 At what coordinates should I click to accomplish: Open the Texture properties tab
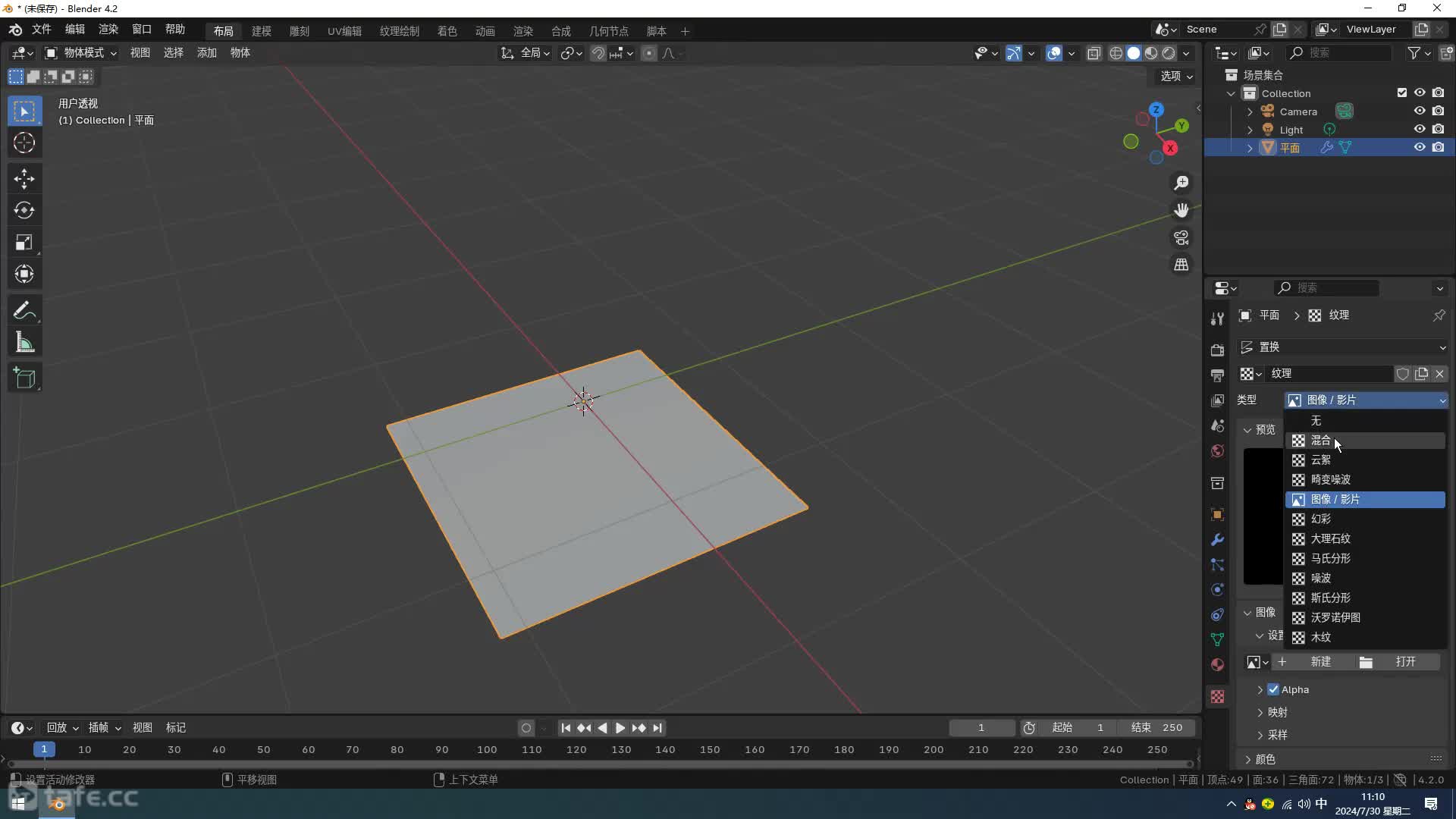(1217, 696)
